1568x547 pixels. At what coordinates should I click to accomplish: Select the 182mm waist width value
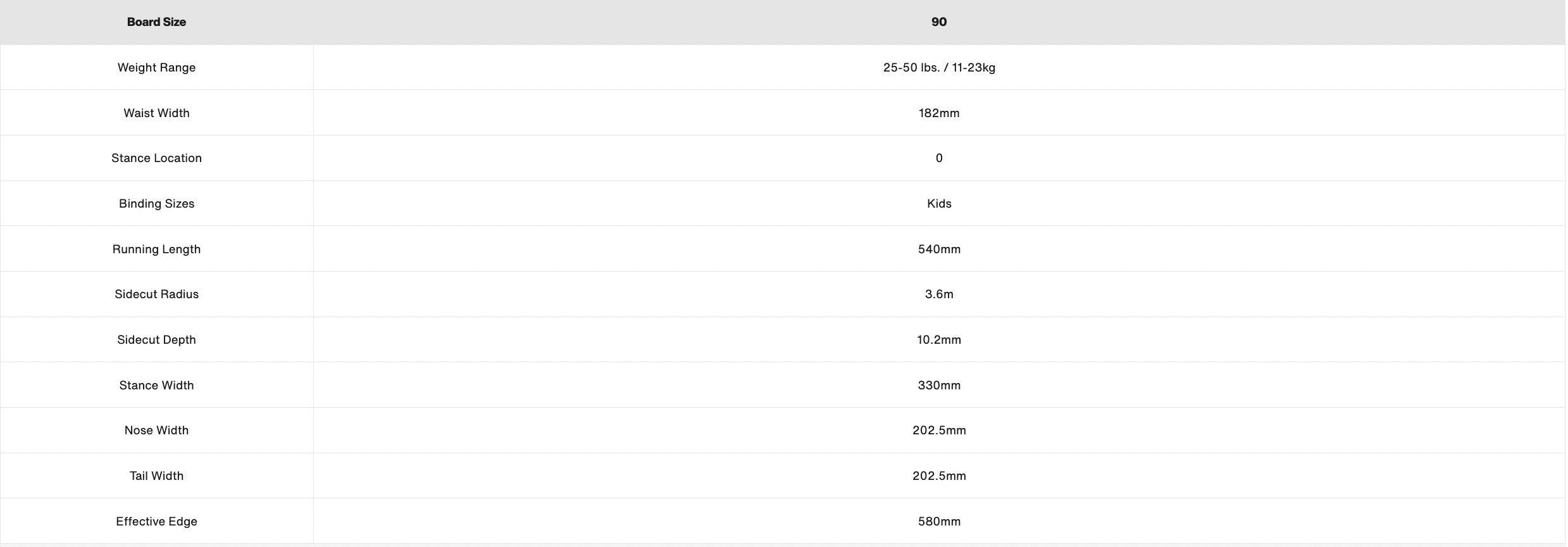939,113
